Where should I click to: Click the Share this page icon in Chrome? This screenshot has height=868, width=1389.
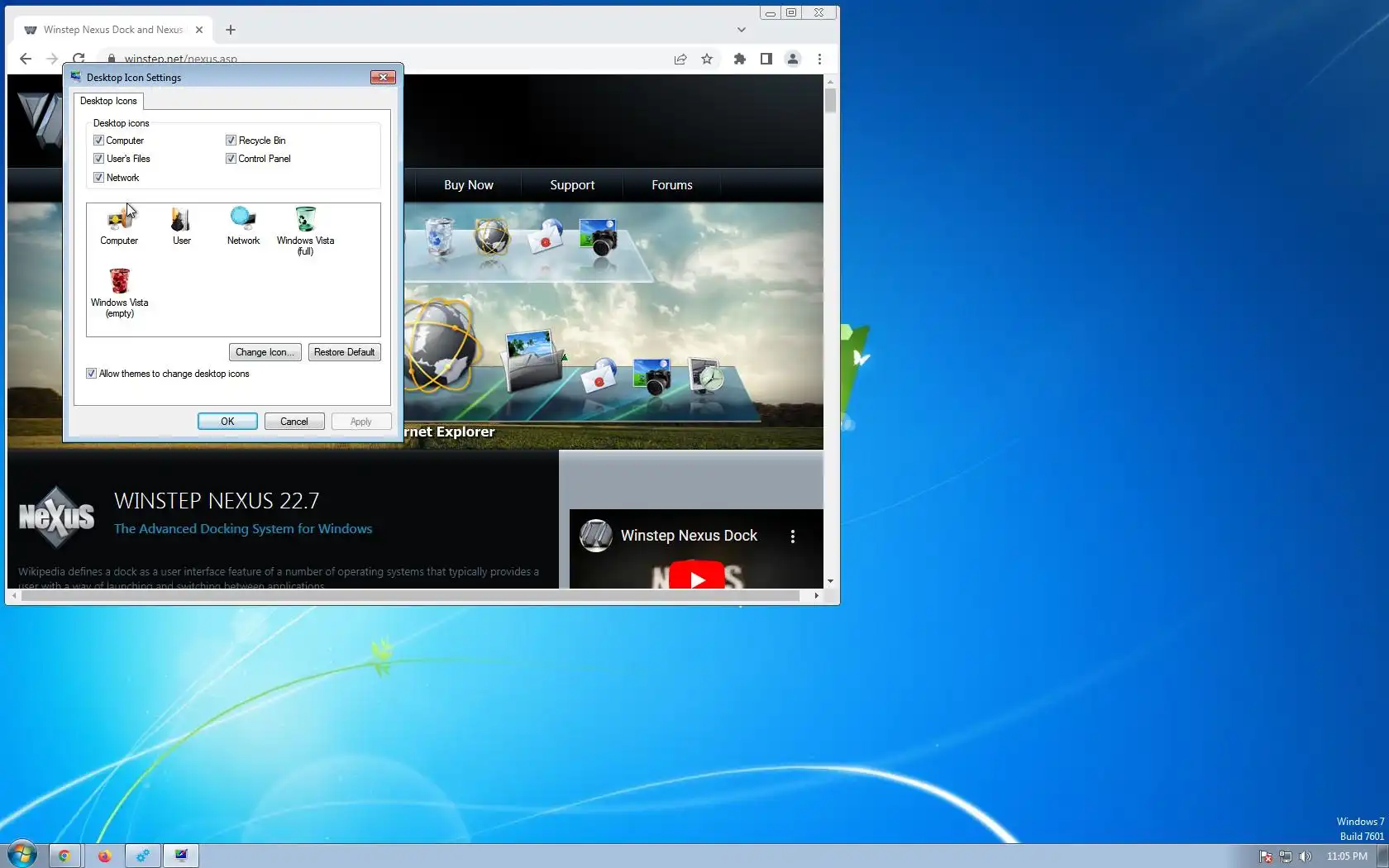pyautogui.click(x=680, y=59)
